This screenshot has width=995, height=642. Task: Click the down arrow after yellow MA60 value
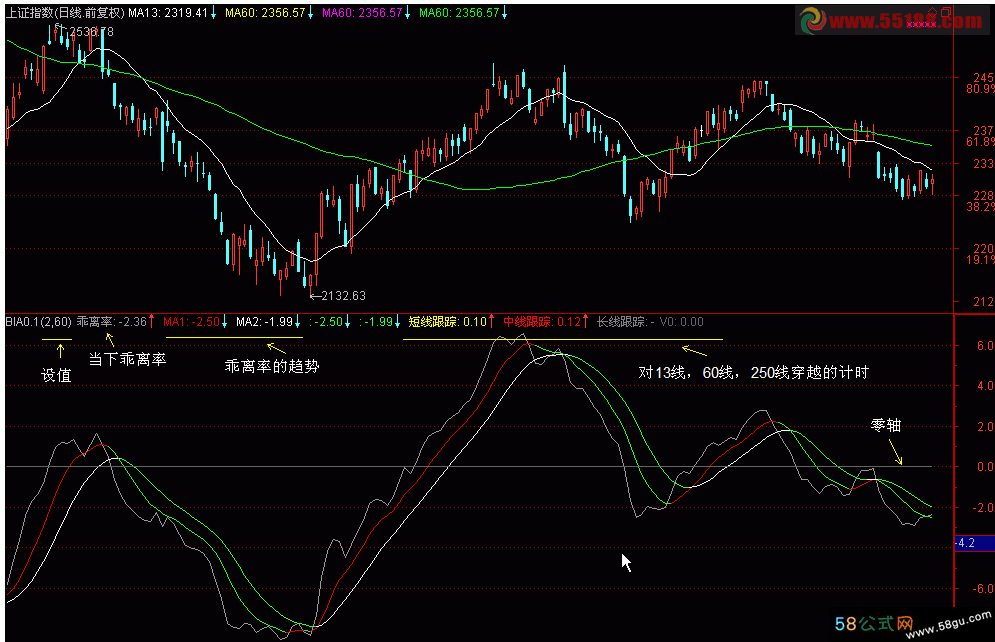(310, 13)
